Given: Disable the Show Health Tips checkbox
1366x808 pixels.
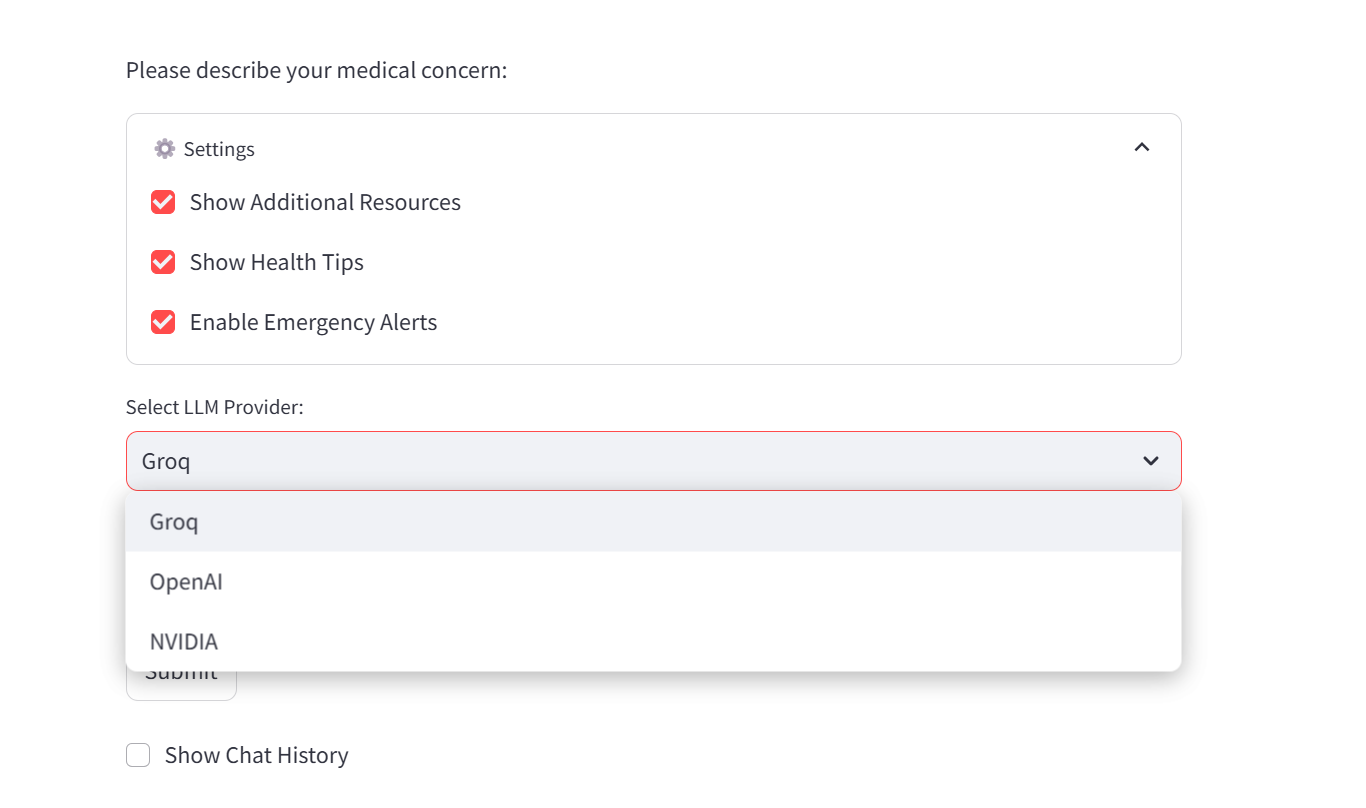Looking at the screenshot, I should pyautogui.click(x=163, y=262).
